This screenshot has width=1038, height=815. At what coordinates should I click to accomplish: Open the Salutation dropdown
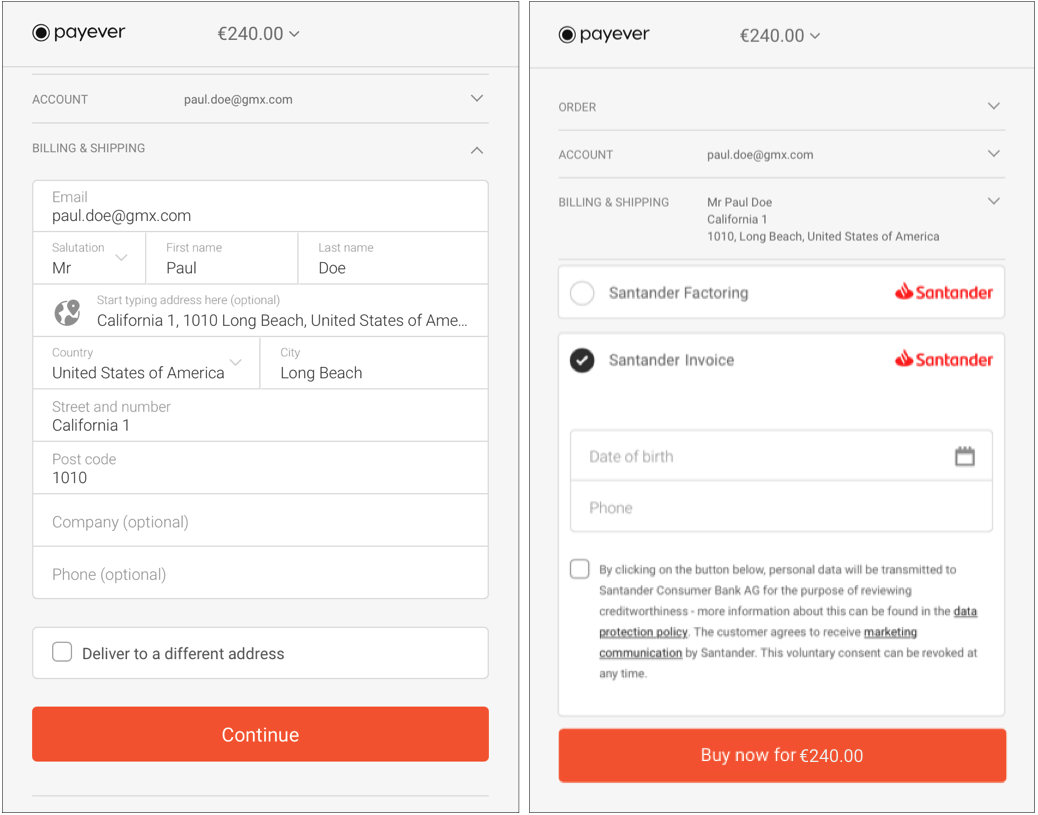point(89,258)
